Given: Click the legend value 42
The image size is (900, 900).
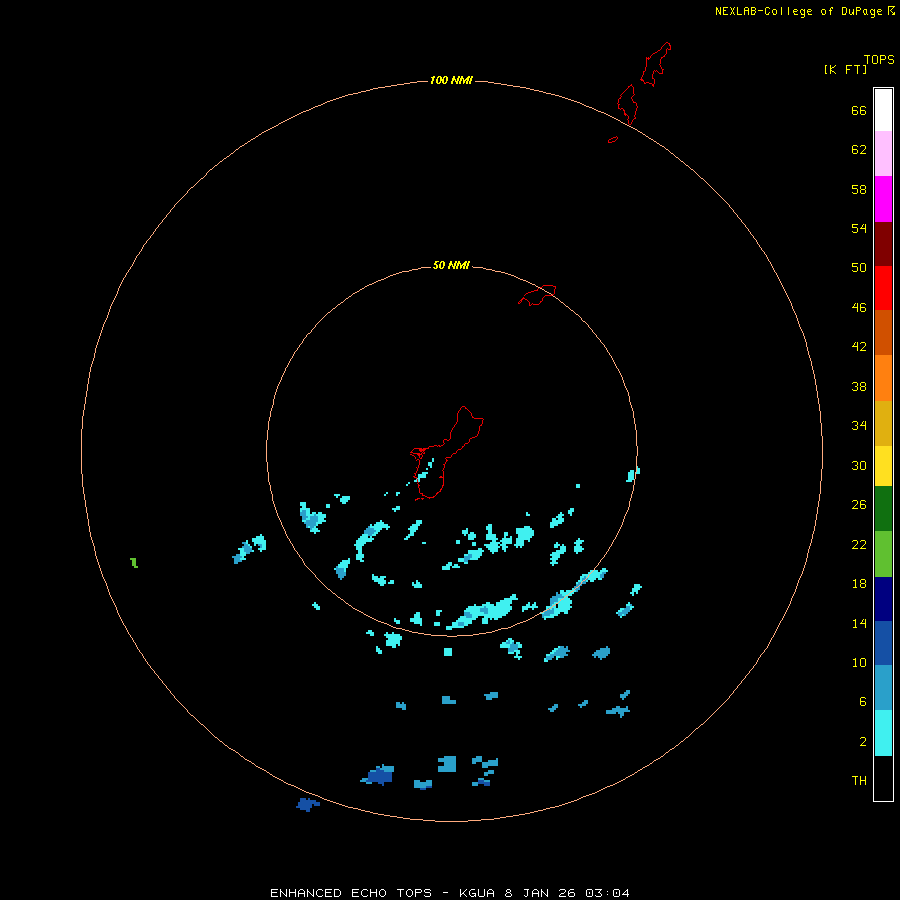Looking at the screenshot, I should click(859, 346).
